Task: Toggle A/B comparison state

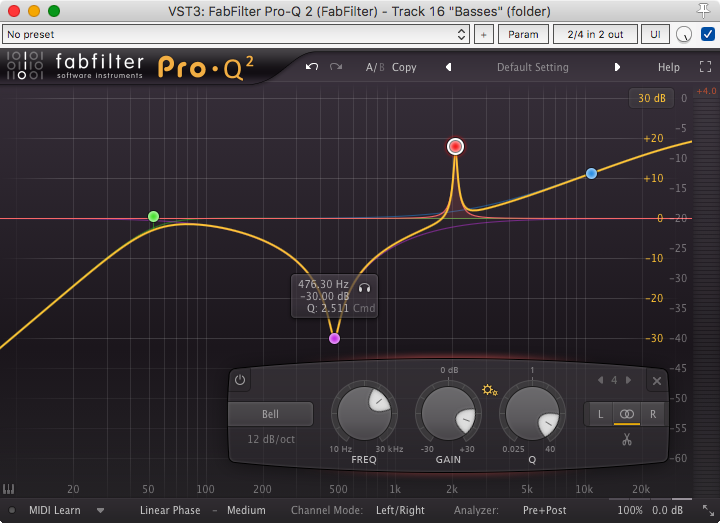Action: pyautogui.click(x=375, y=67)
